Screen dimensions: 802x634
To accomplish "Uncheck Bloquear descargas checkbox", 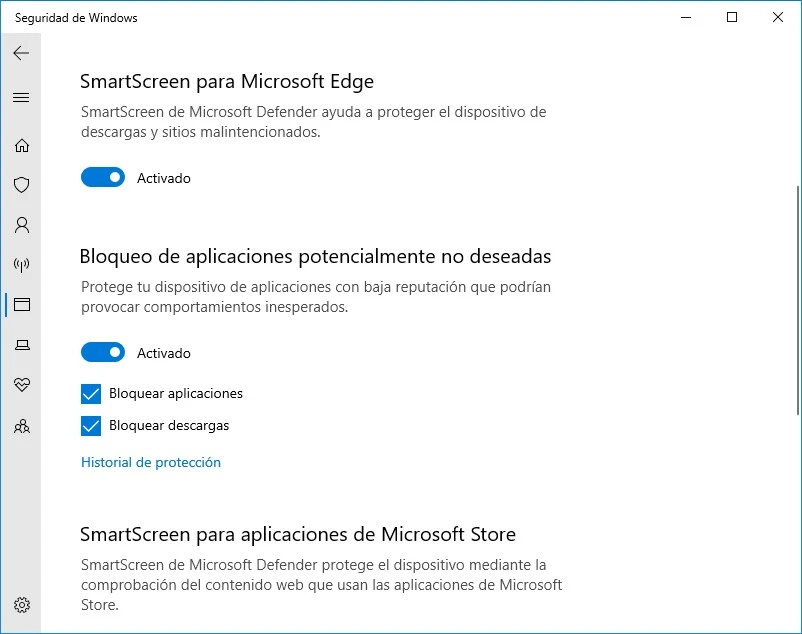I will [91, 425].
